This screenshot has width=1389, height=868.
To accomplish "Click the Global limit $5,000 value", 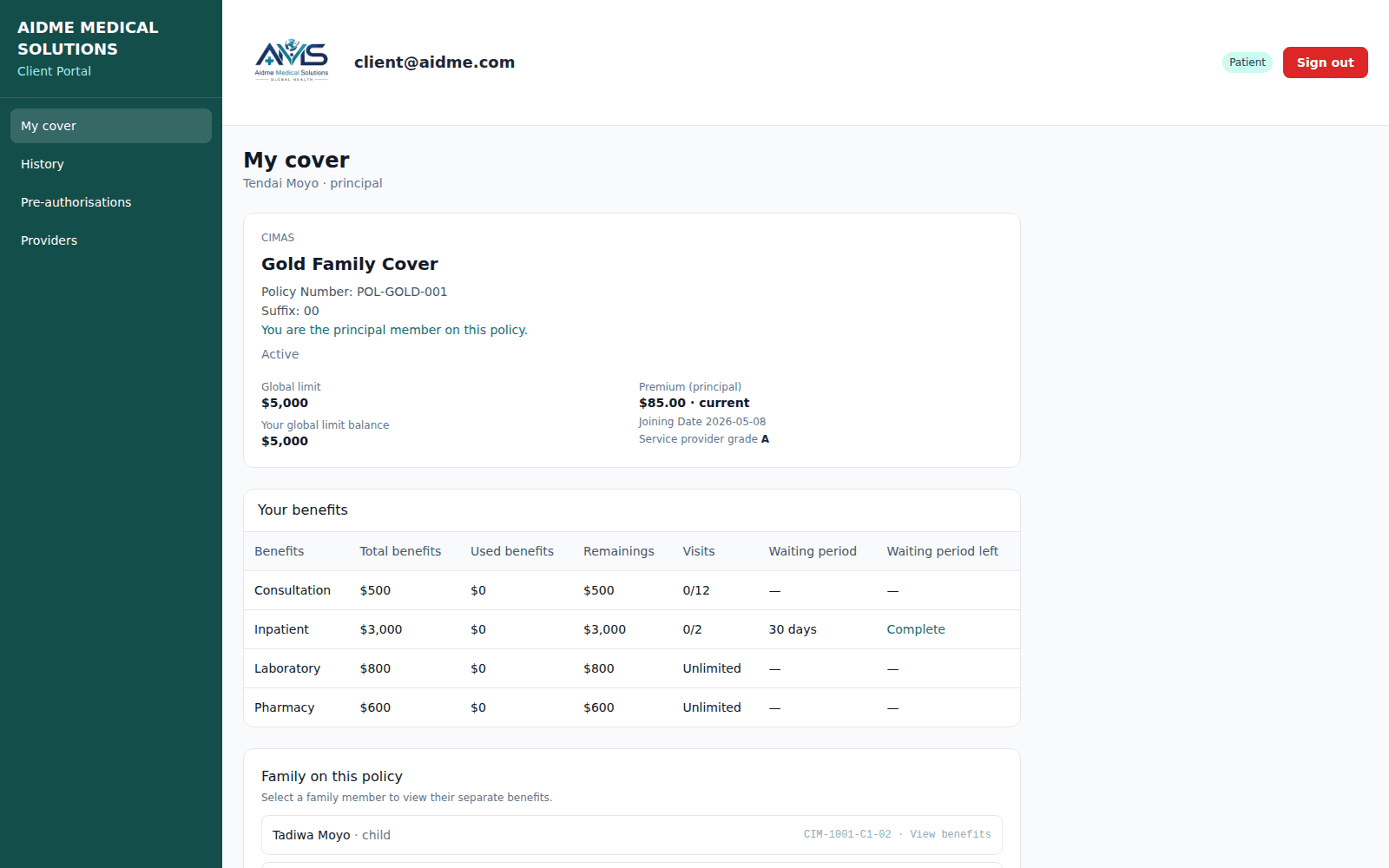I will [285, 403].
